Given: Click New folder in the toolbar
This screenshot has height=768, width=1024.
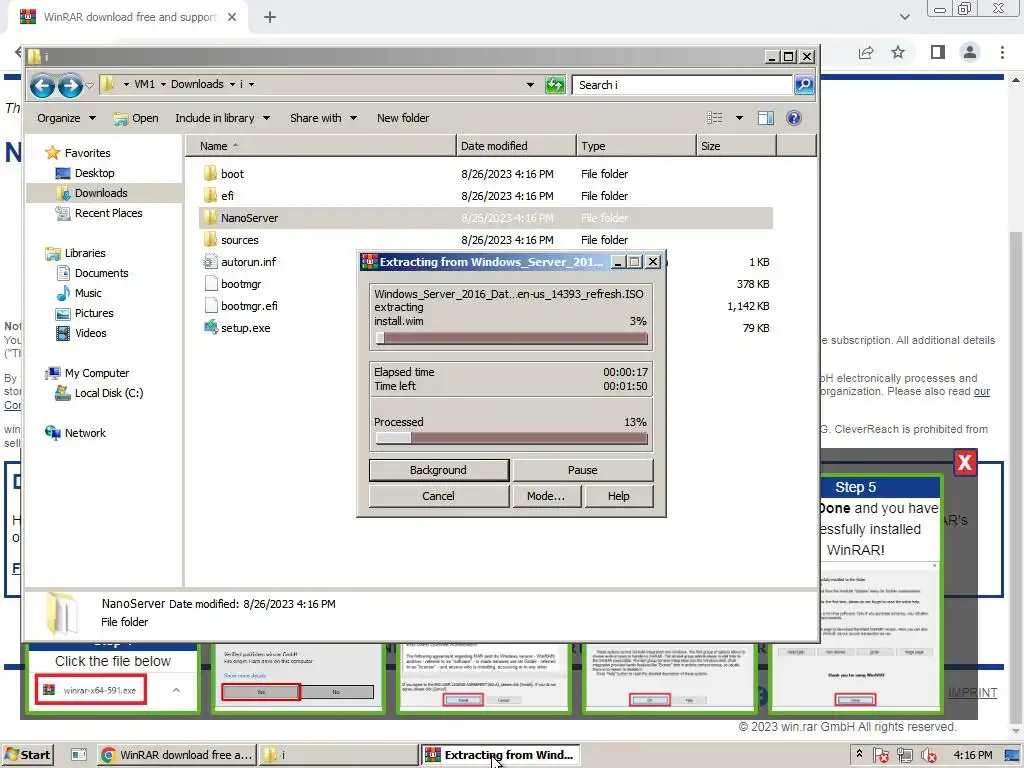Looking at the screenshot, I should pos(403,118).
